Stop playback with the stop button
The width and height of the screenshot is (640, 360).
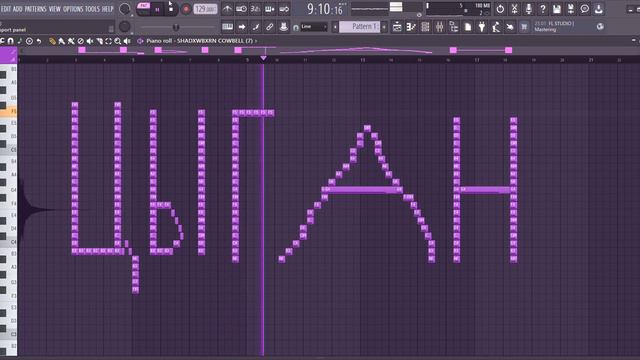(x=171, y=9)
